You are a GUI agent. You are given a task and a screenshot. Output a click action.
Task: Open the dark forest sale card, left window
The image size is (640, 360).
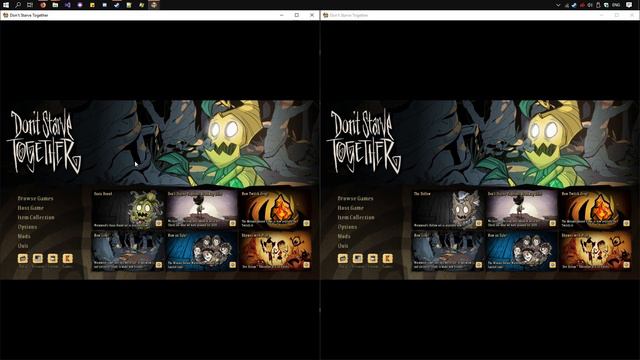(x=128, y=251)
